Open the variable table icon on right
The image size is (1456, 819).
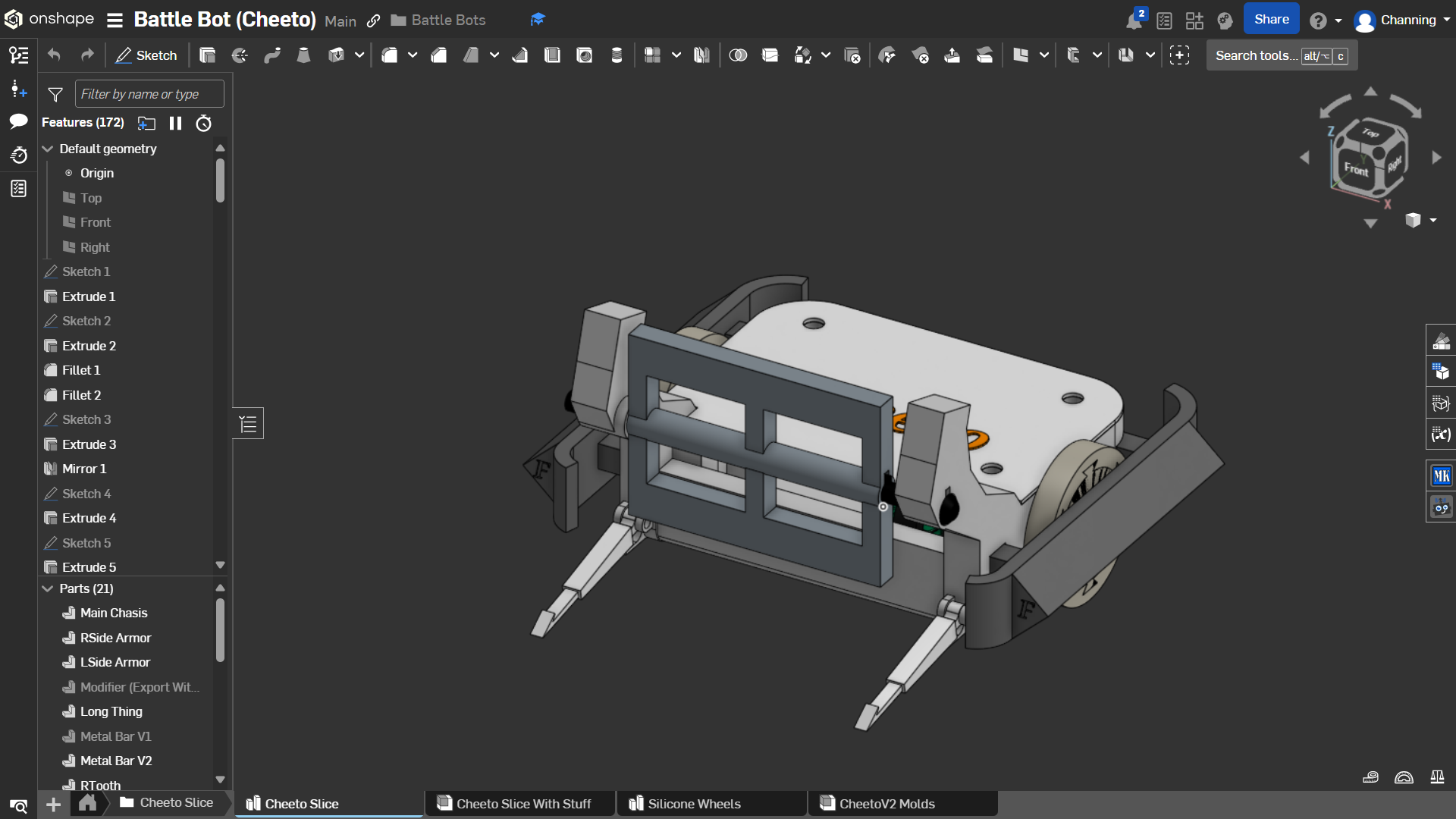[x=1442, y=435]
